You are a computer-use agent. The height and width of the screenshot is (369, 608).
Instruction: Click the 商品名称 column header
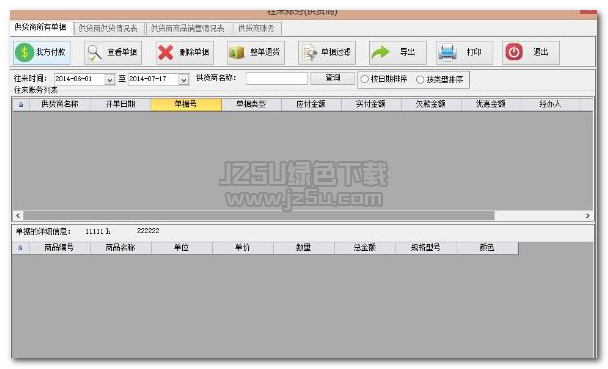tap(121, 248)
